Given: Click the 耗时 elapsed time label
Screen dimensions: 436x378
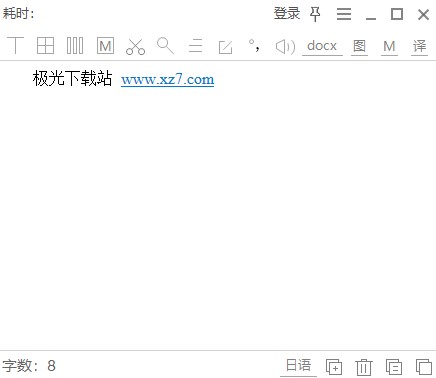Looking at the screenshot, I should pyautogui.click(x=18, y=14).
